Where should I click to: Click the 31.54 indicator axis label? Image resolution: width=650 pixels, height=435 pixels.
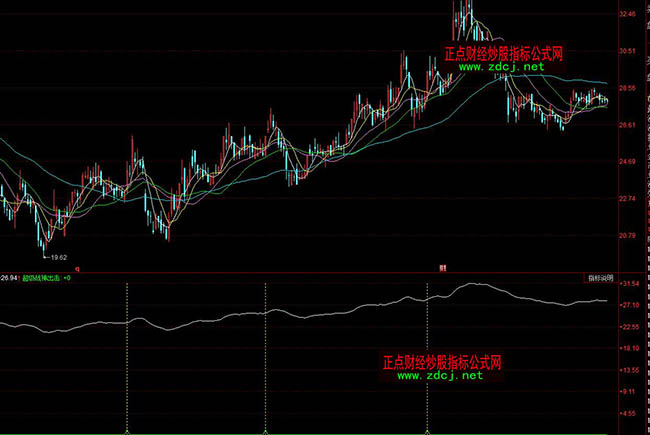[630, 284]
